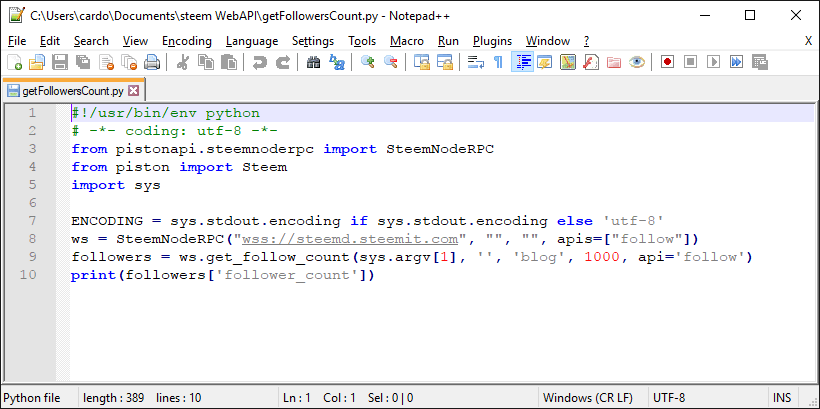Image resolution: width=820 pixels, height=409 pixels.
Task: Toggle synchronize vertical scrolling icon
Action: [x=422, y=62]
